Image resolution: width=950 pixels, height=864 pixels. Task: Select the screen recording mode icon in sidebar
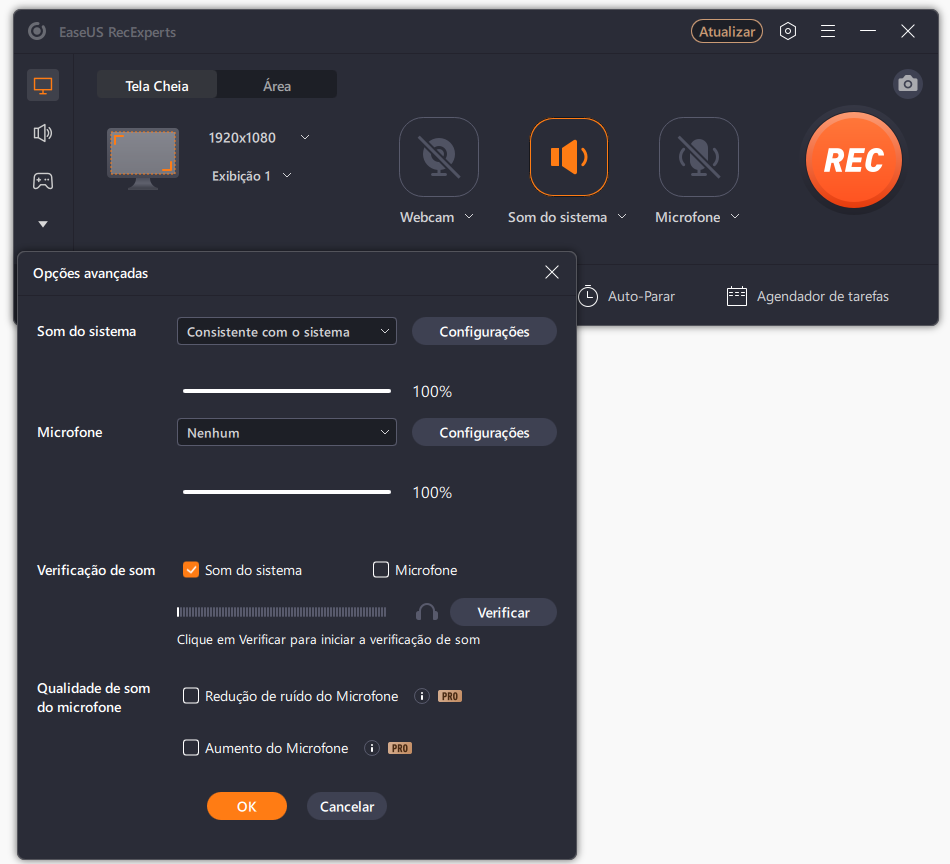pyautogui.click(x=43, y=85)
